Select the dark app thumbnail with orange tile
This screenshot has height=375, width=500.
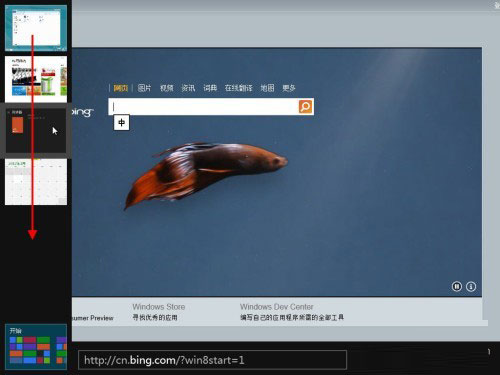point(36,130)
